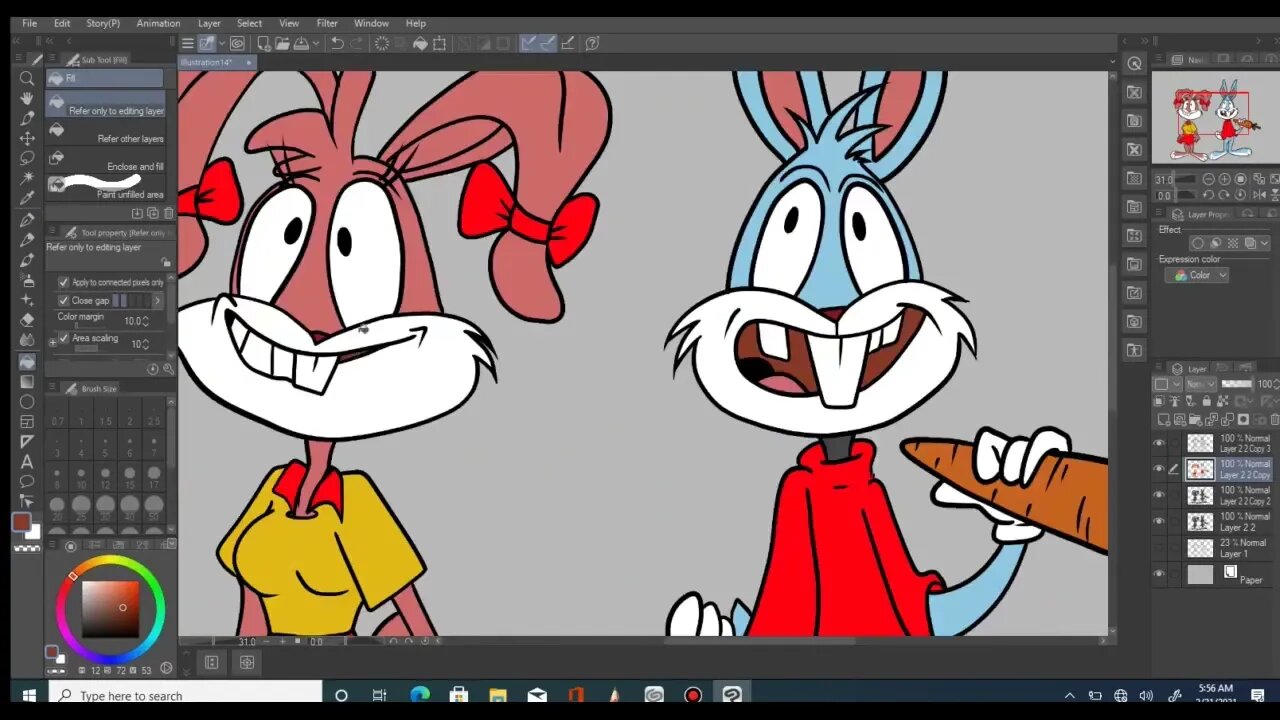The width and height of the screenshot is (1280, 720).
Task: Hide the Paper layer visibility eye
Action: coord(1159,574)
